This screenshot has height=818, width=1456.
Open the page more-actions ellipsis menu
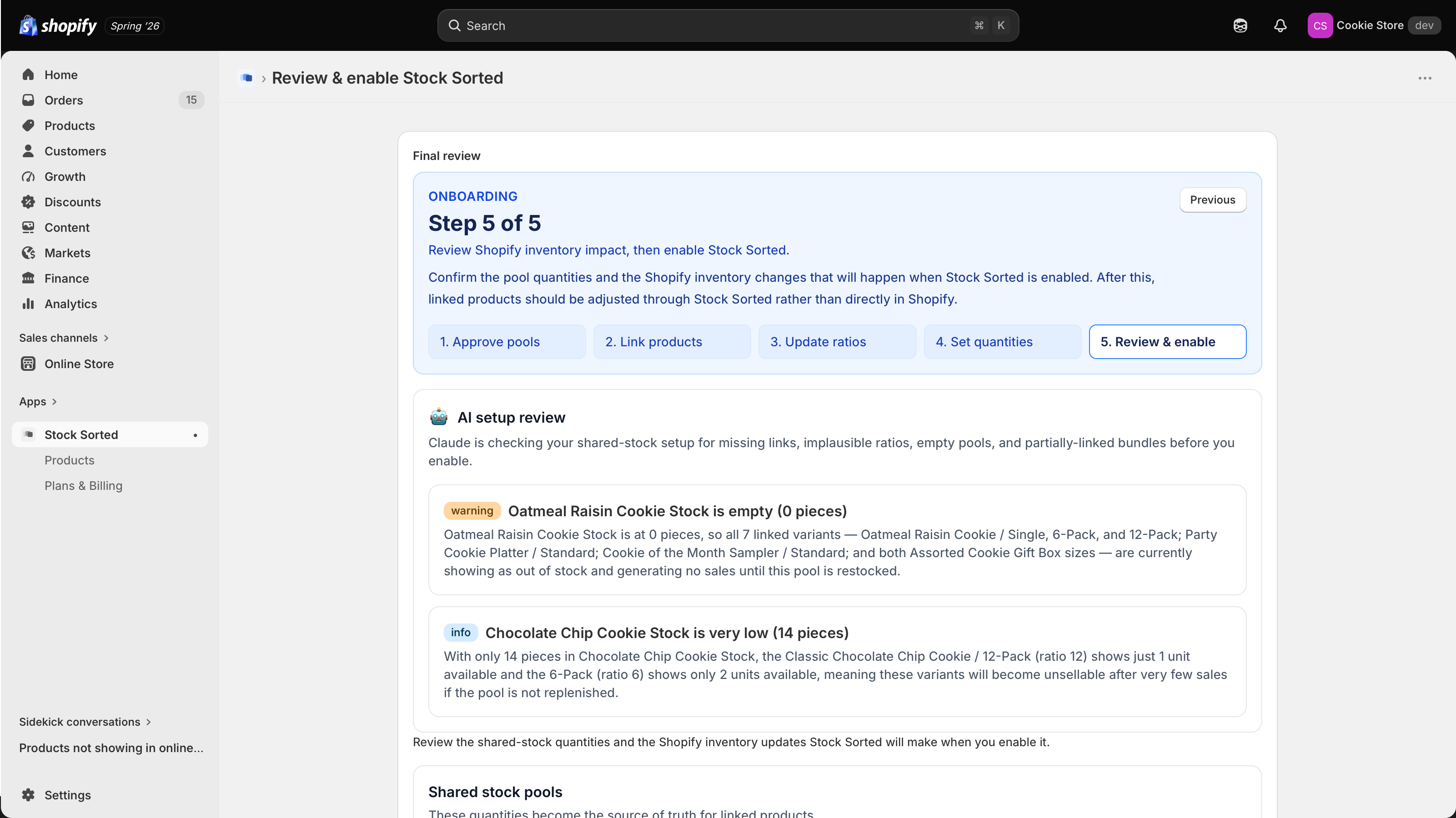coord(1425,78)
